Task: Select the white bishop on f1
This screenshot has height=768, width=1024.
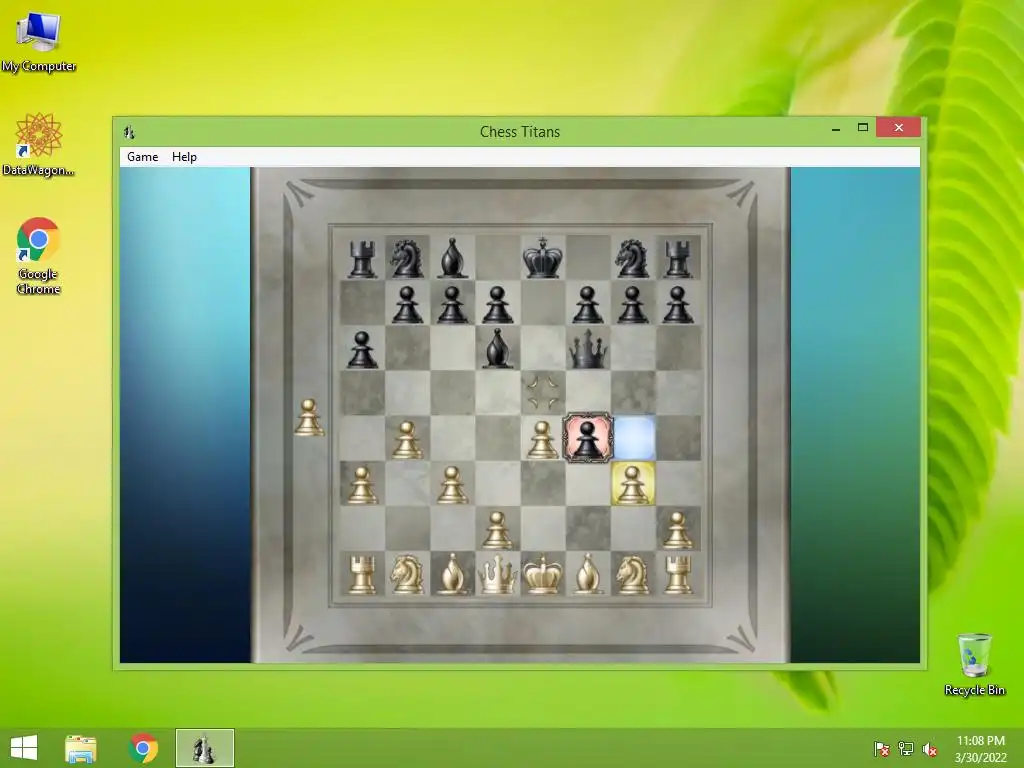Action: pos(588,574)
